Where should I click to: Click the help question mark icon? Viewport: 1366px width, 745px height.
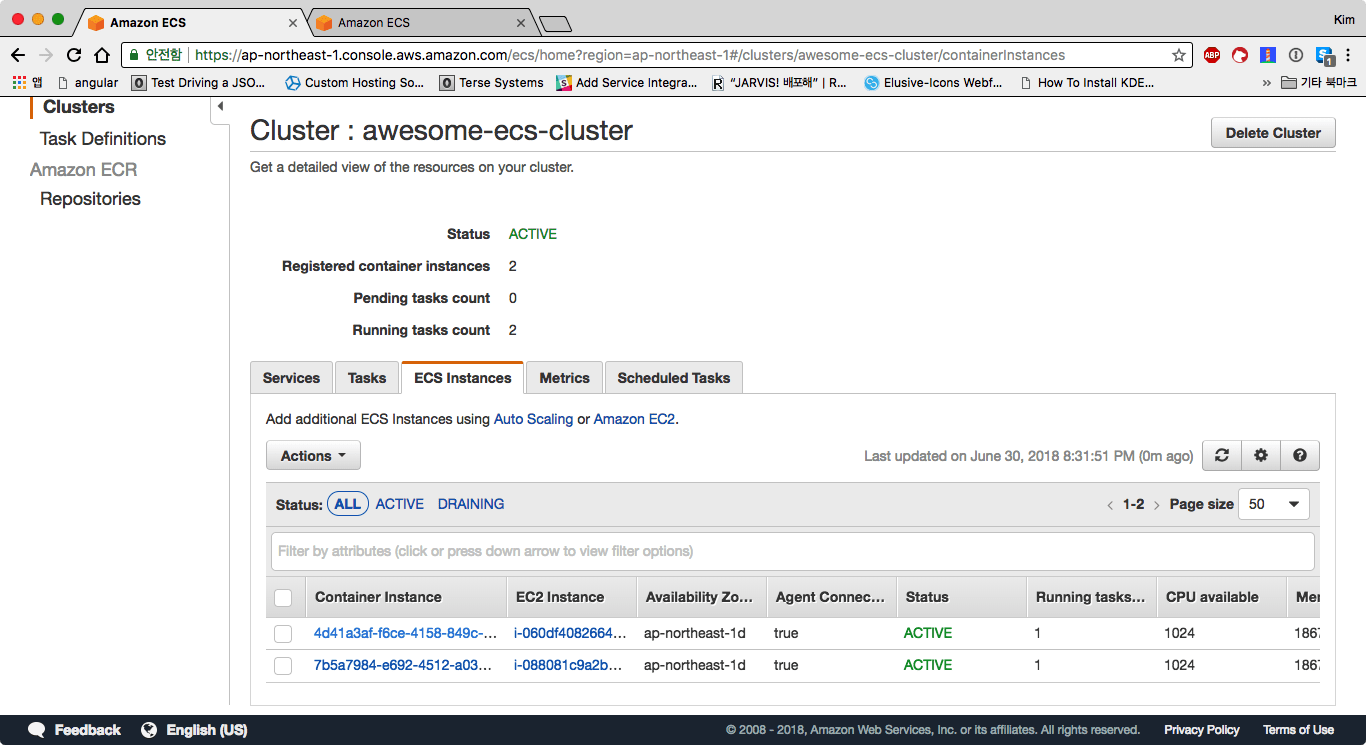tap(1299, 455)
